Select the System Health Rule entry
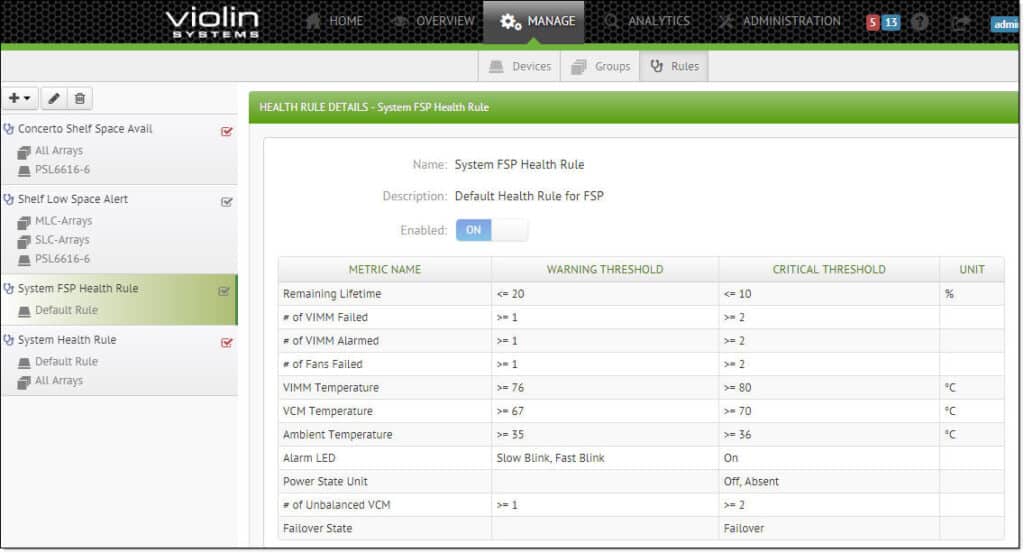 67,340
